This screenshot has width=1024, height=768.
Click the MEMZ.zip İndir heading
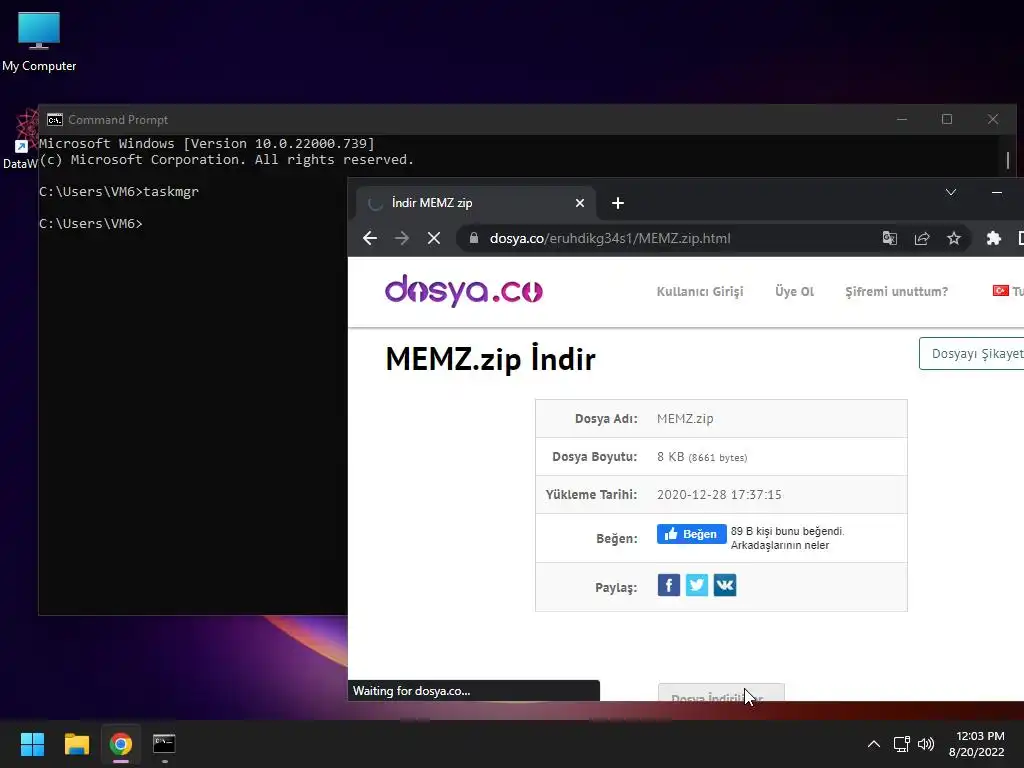coord(490,359)
